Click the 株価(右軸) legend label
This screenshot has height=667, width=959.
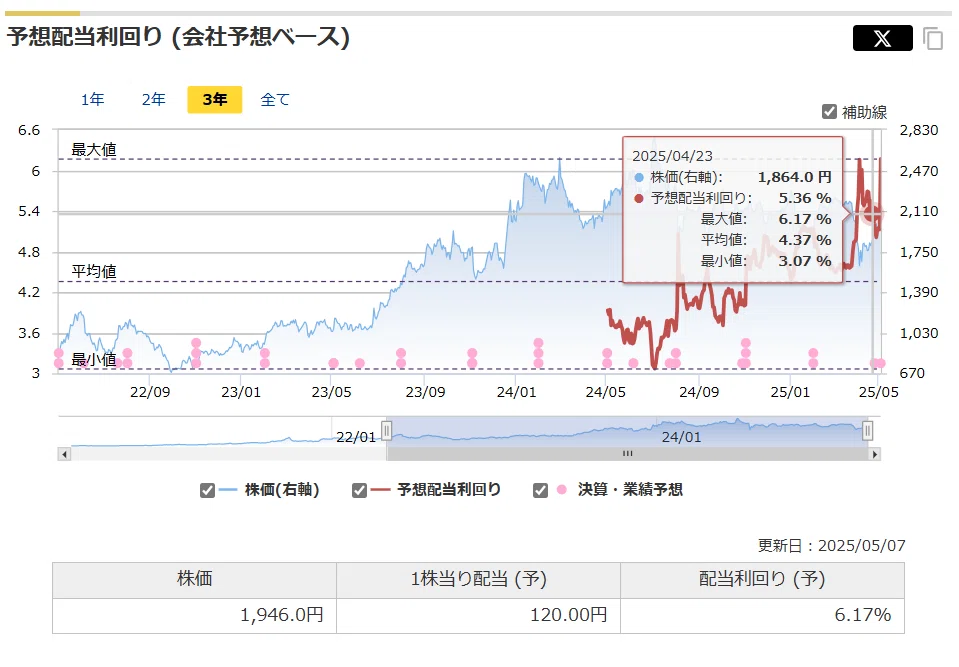(x=282, y=490)
